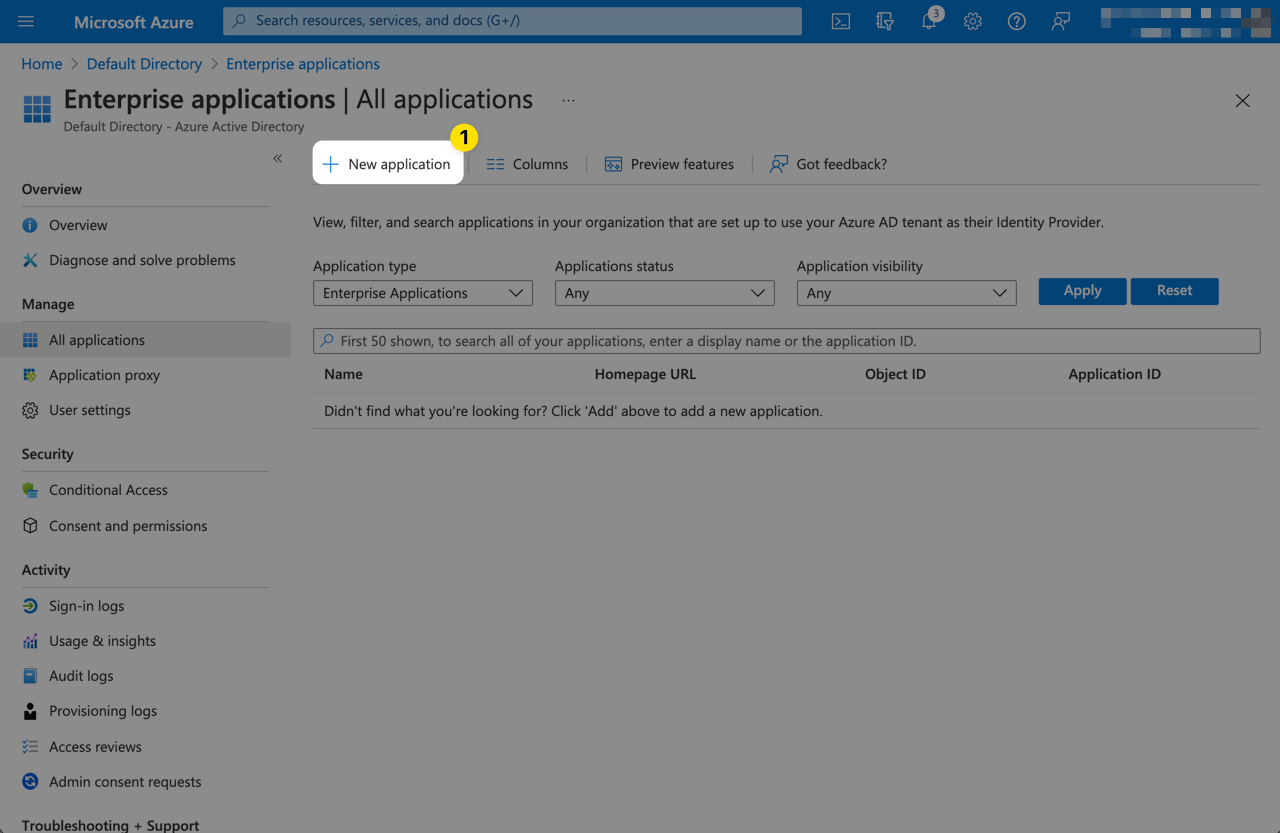Go to Enterprise applications breadcrumb

pos(303,64)
